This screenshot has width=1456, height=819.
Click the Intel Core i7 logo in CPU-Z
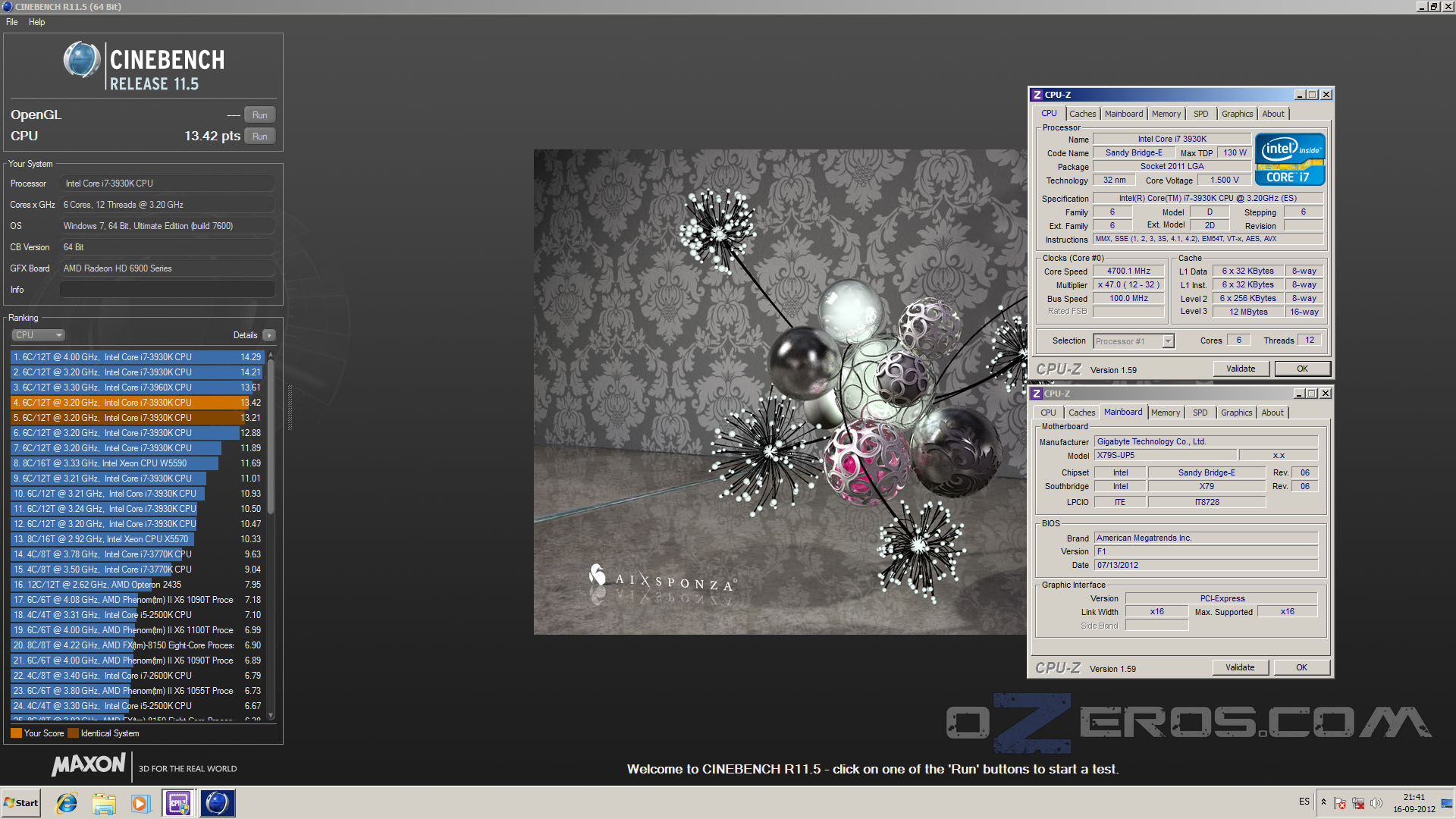(x=1289, y=158)
